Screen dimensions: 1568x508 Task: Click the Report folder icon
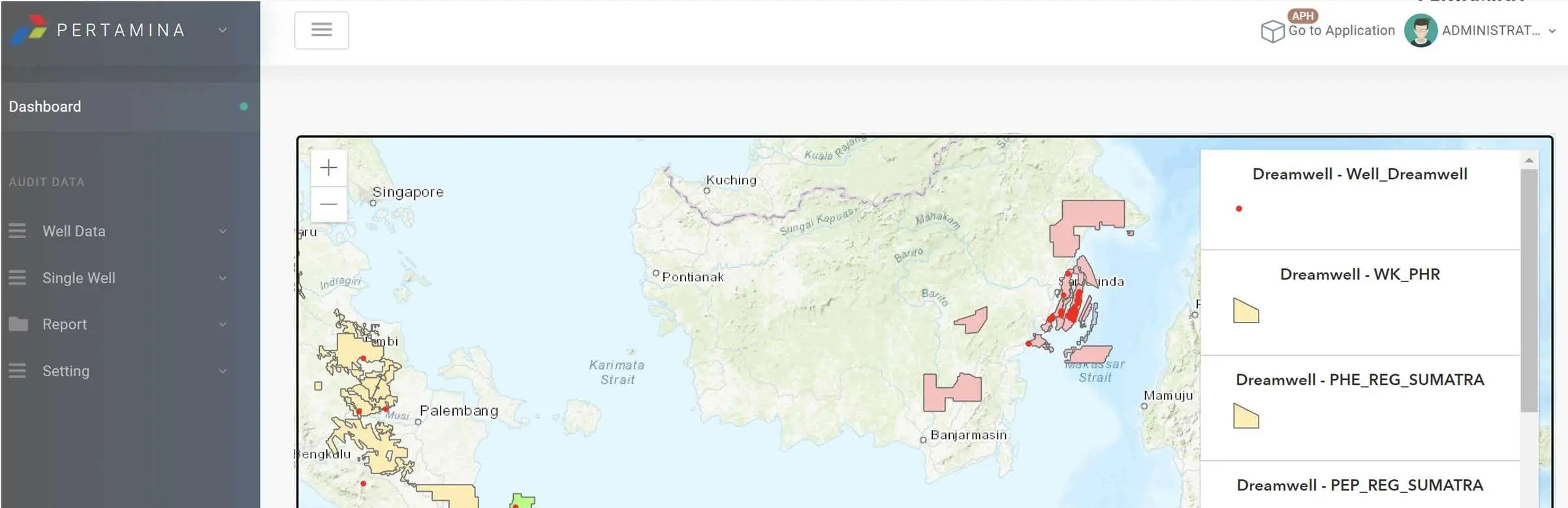pos(18,324)
